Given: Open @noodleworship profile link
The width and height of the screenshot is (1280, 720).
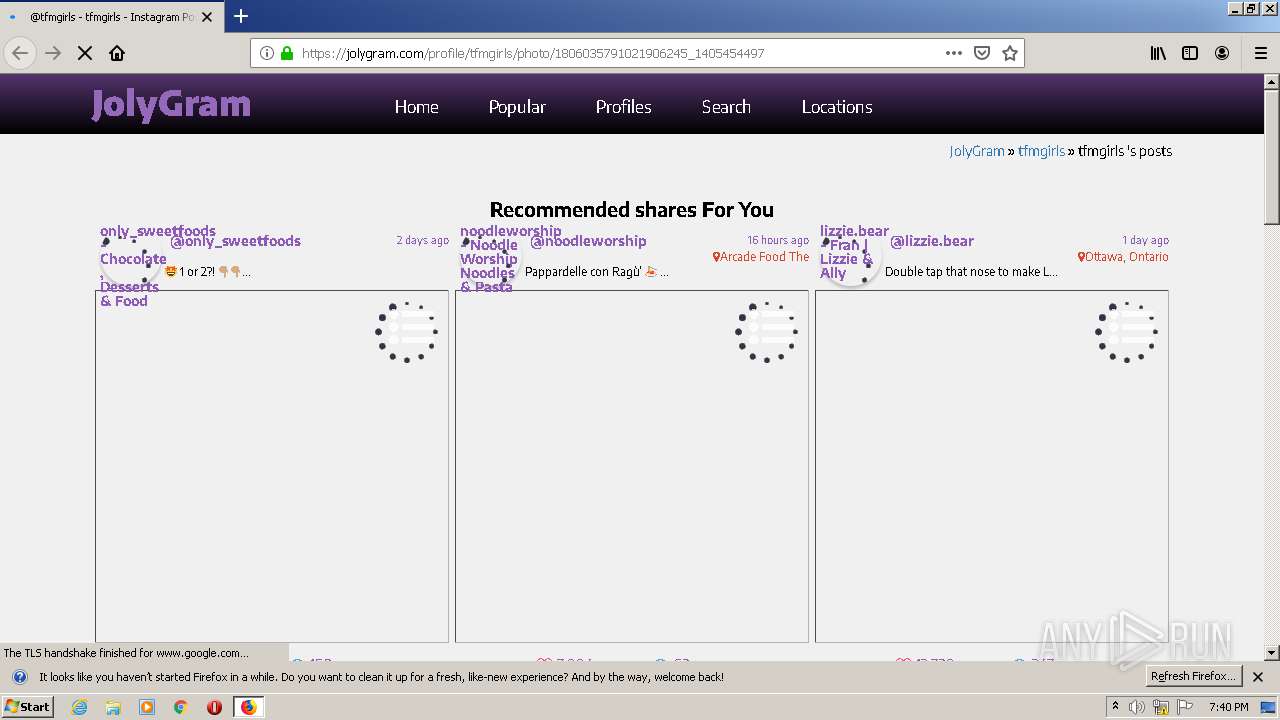Looking at the screenshot, I should pos(588,241).
